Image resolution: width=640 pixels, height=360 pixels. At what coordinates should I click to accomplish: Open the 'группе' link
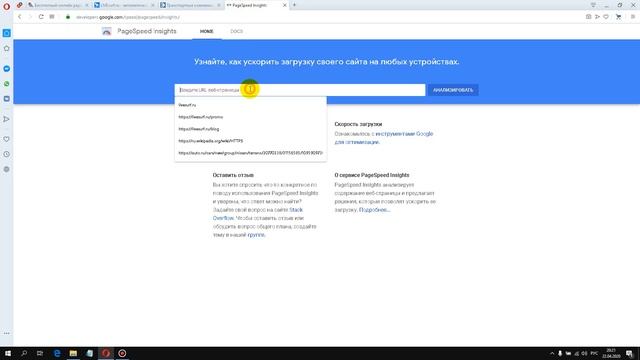256,235
